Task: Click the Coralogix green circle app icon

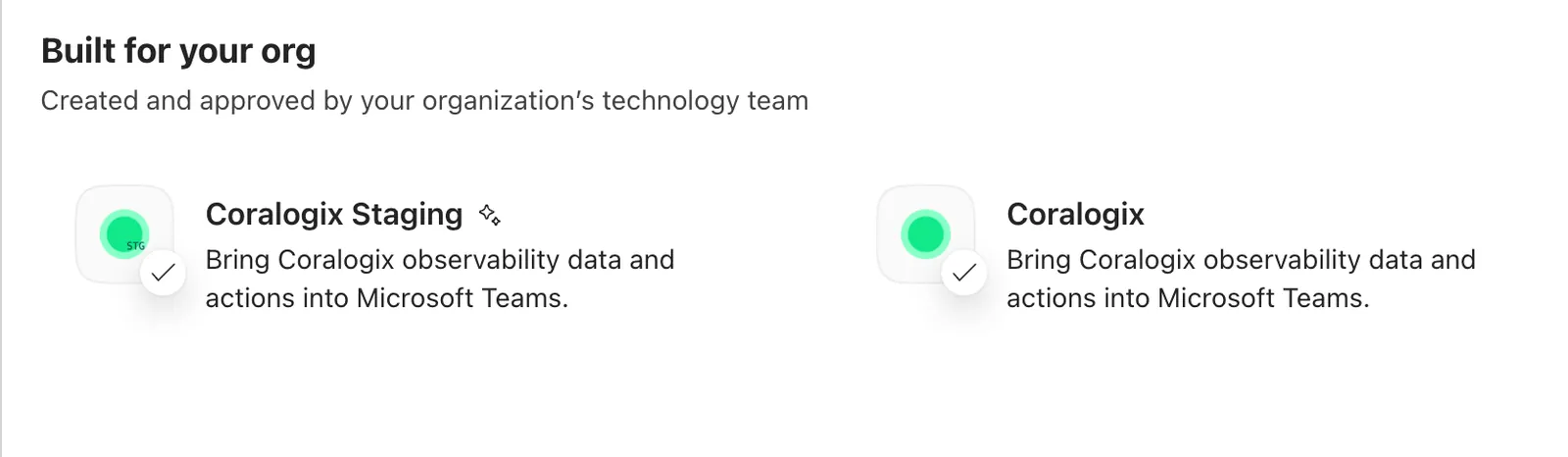Action: pyautogui.click(x=926, y=234)
